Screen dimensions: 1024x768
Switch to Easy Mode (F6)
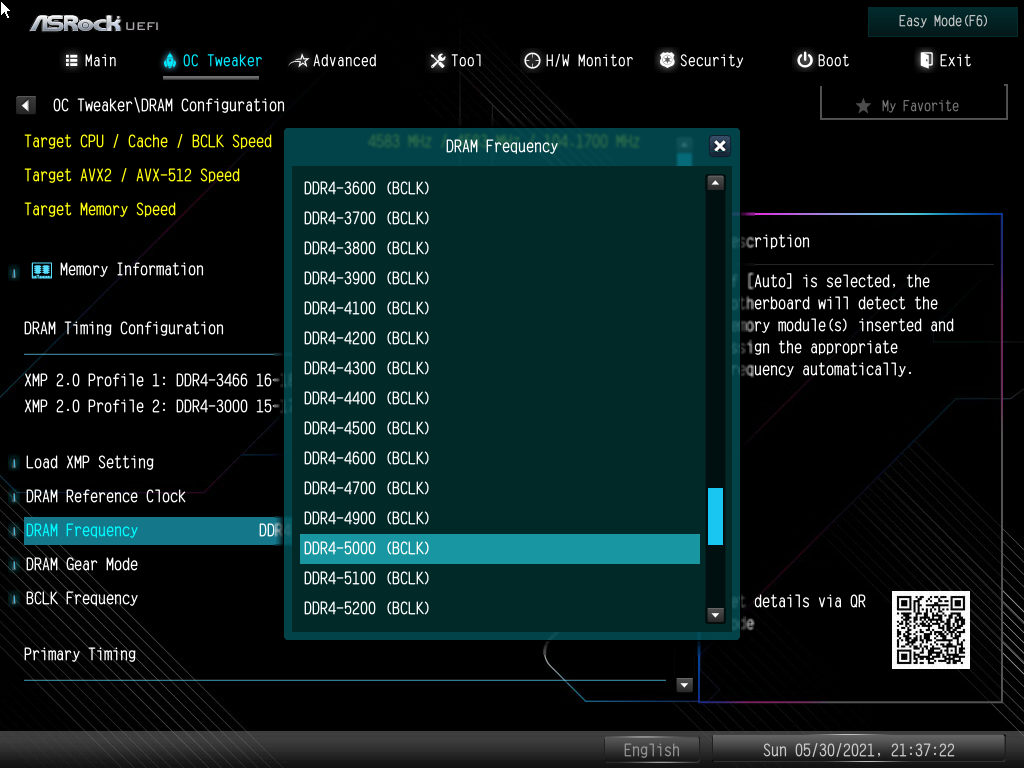tap(943, 21)
